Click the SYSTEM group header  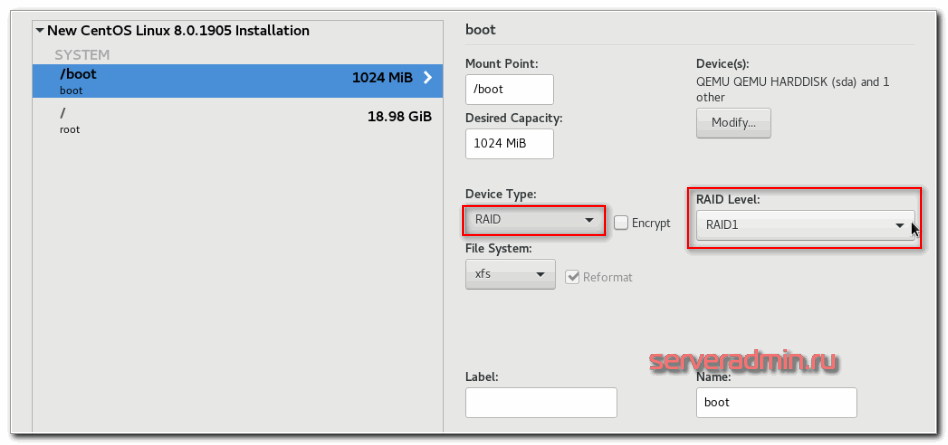(82, 55)
